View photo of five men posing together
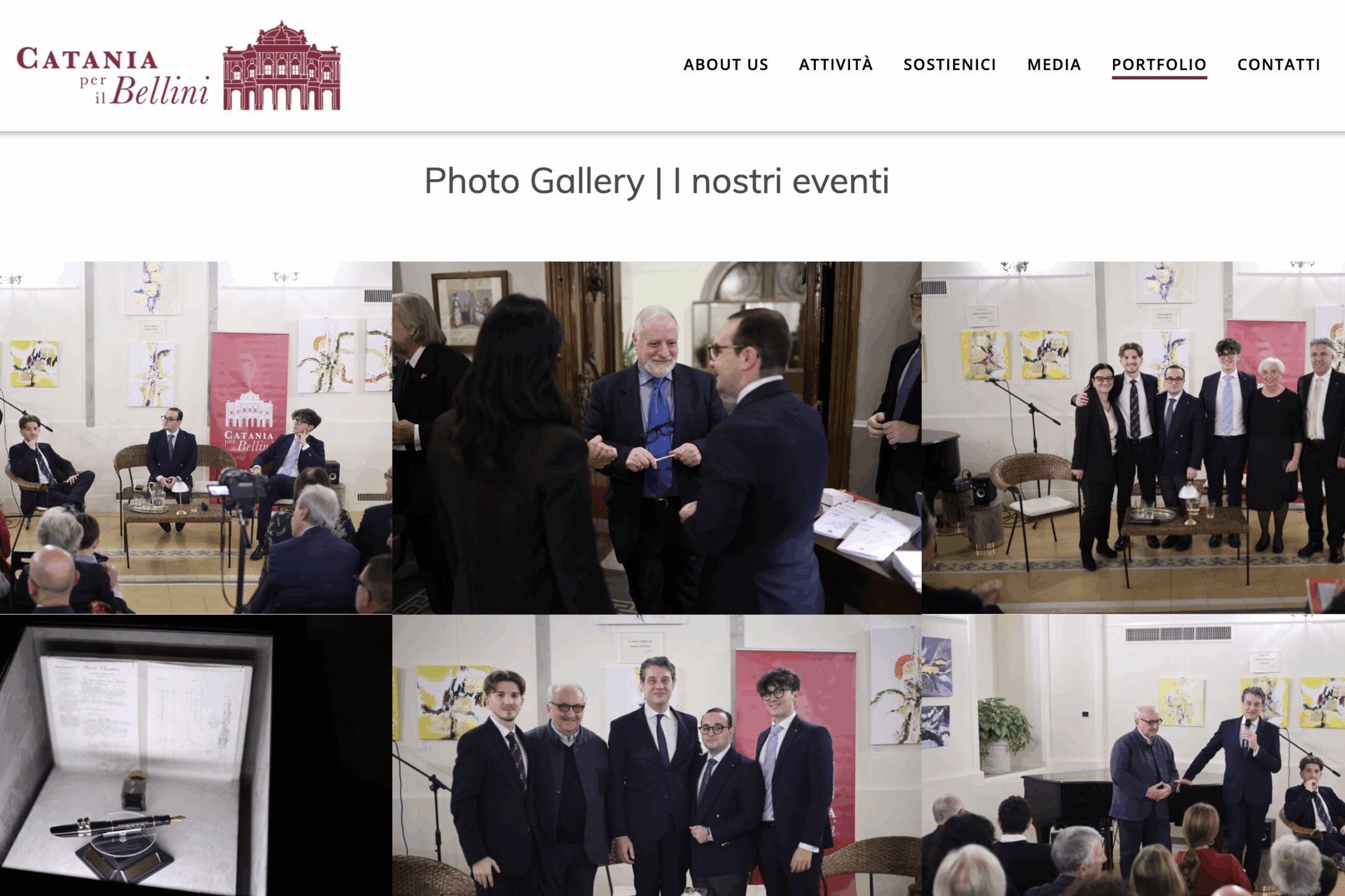 656,755
